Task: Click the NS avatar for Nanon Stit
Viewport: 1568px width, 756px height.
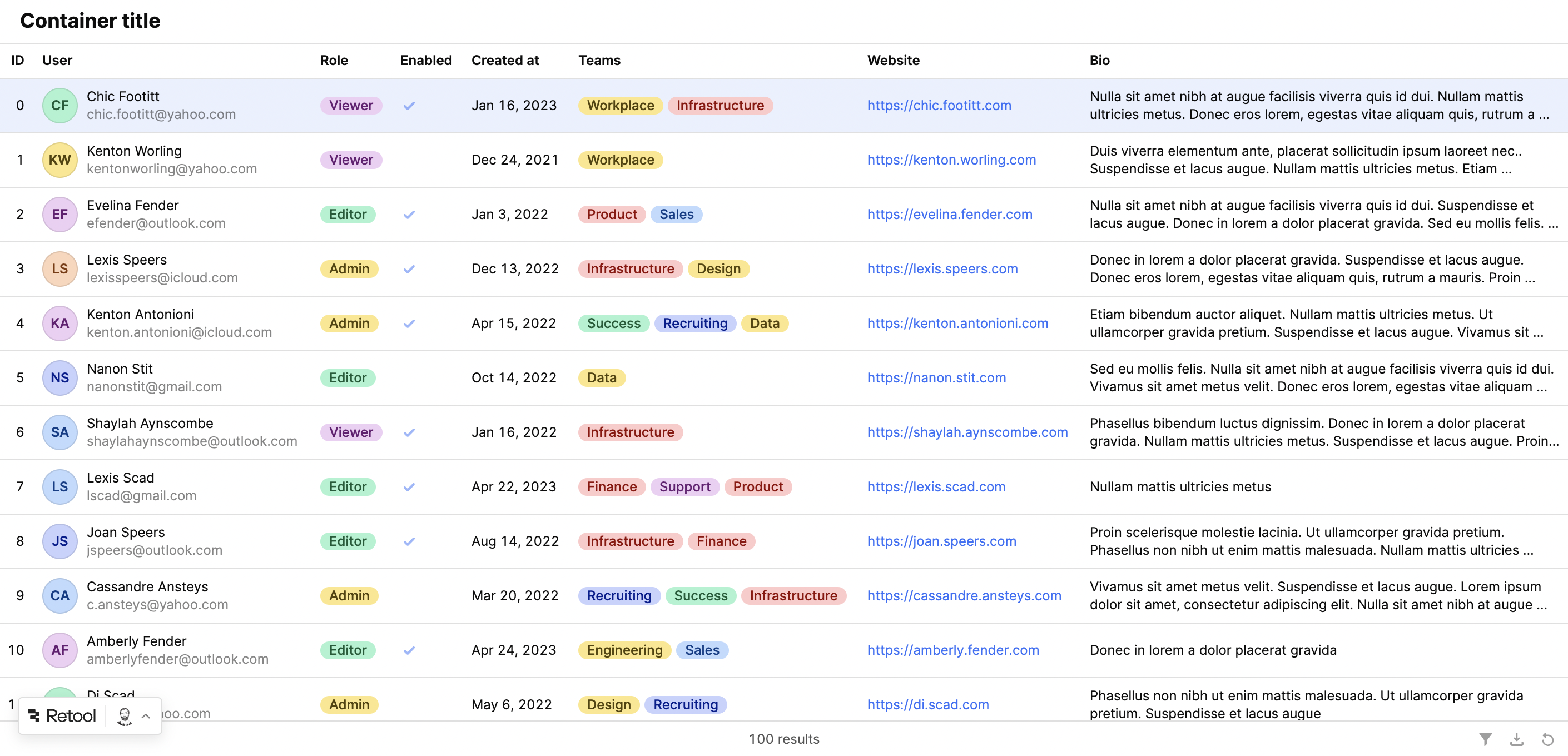Action: pyautogui.click(x=59, y=378)
